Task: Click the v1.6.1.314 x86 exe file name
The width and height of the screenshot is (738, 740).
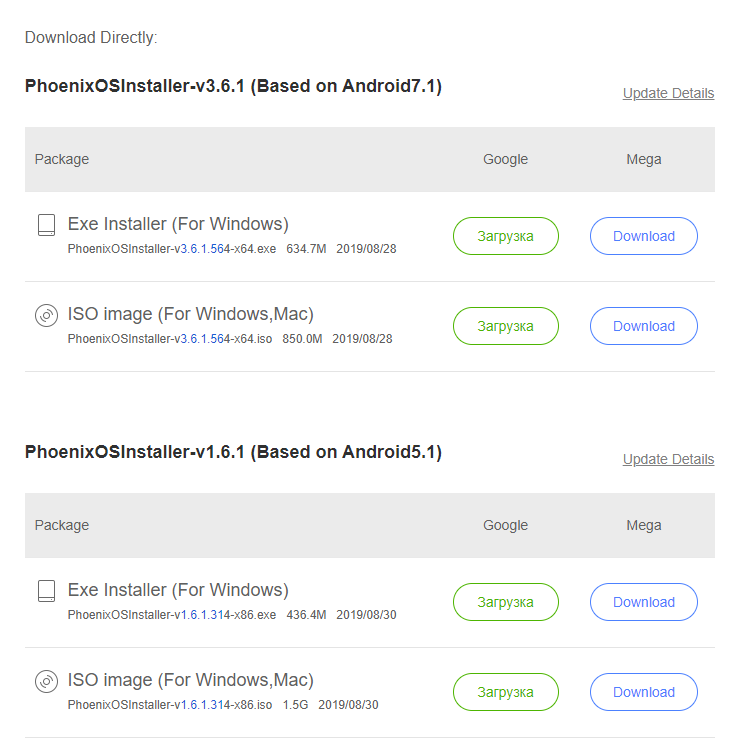Action: click(x=171, y=615)
